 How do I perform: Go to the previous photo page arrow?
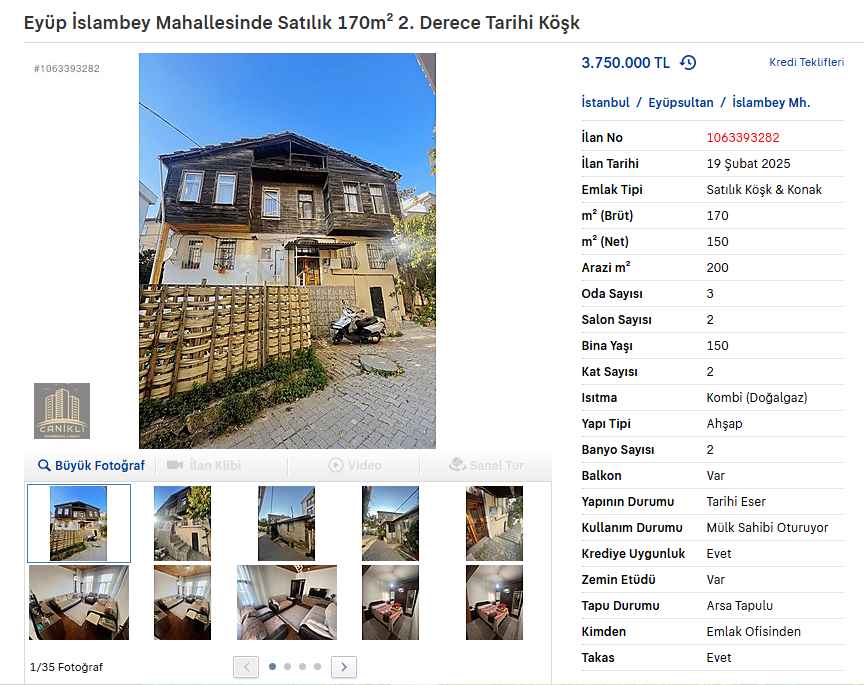coord(246,667)
